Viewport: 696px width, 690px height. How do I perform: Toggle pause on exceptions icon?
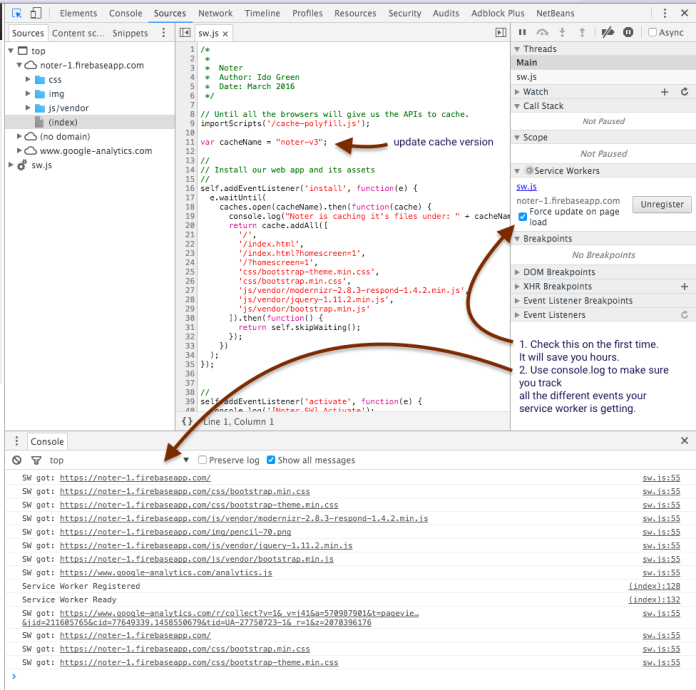click(x=628, y=32)
